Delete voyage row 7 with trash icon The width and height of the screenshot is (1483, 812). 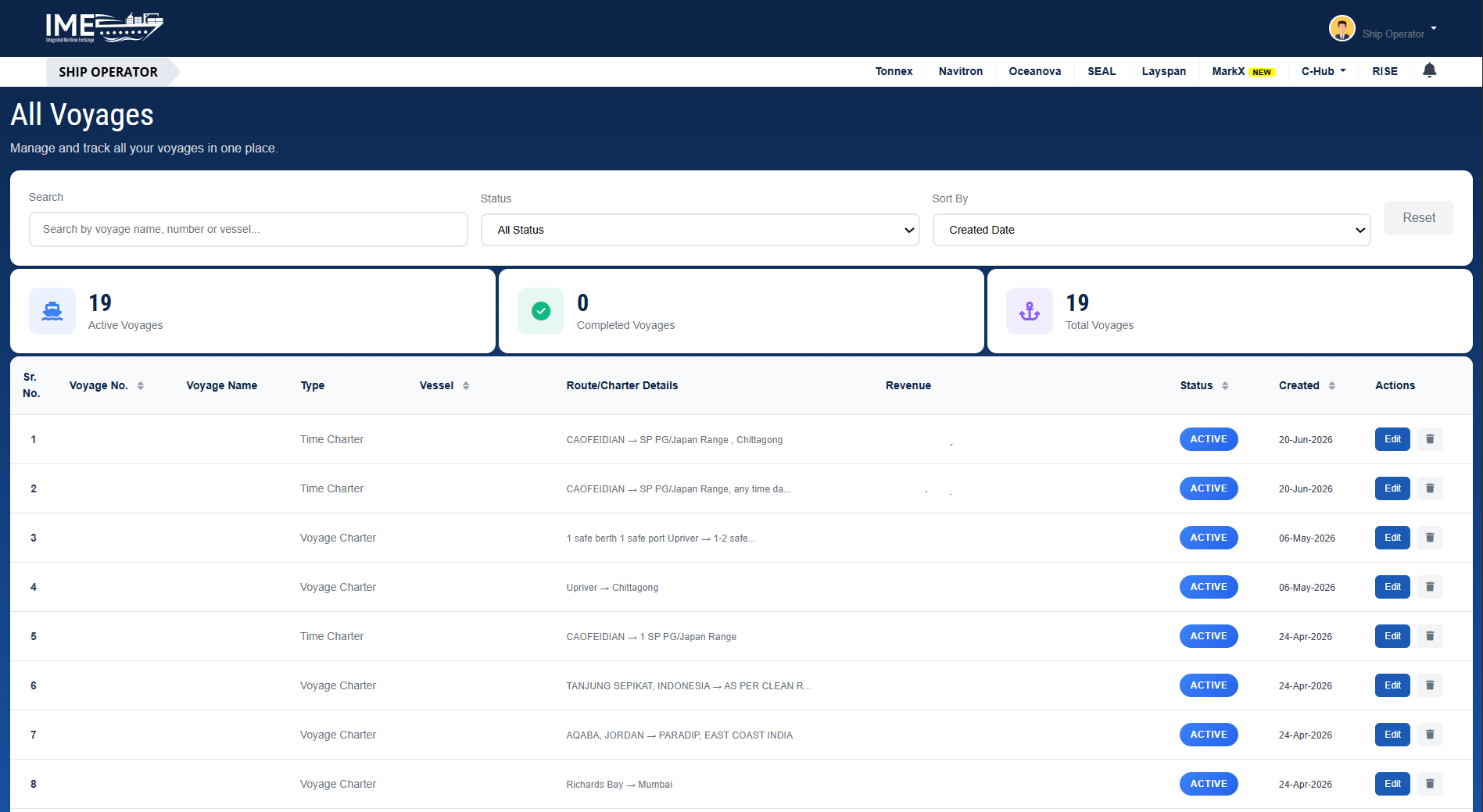point(1430,735)
